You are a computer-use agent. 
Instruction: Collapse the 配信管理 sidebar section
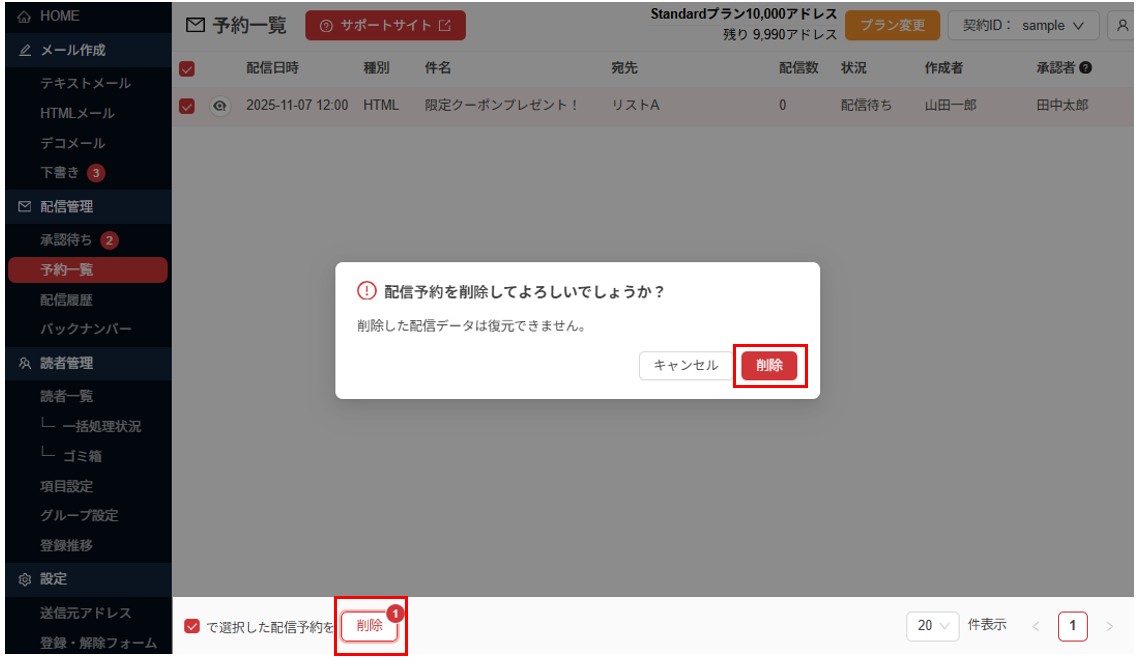(x=67, y=207)
